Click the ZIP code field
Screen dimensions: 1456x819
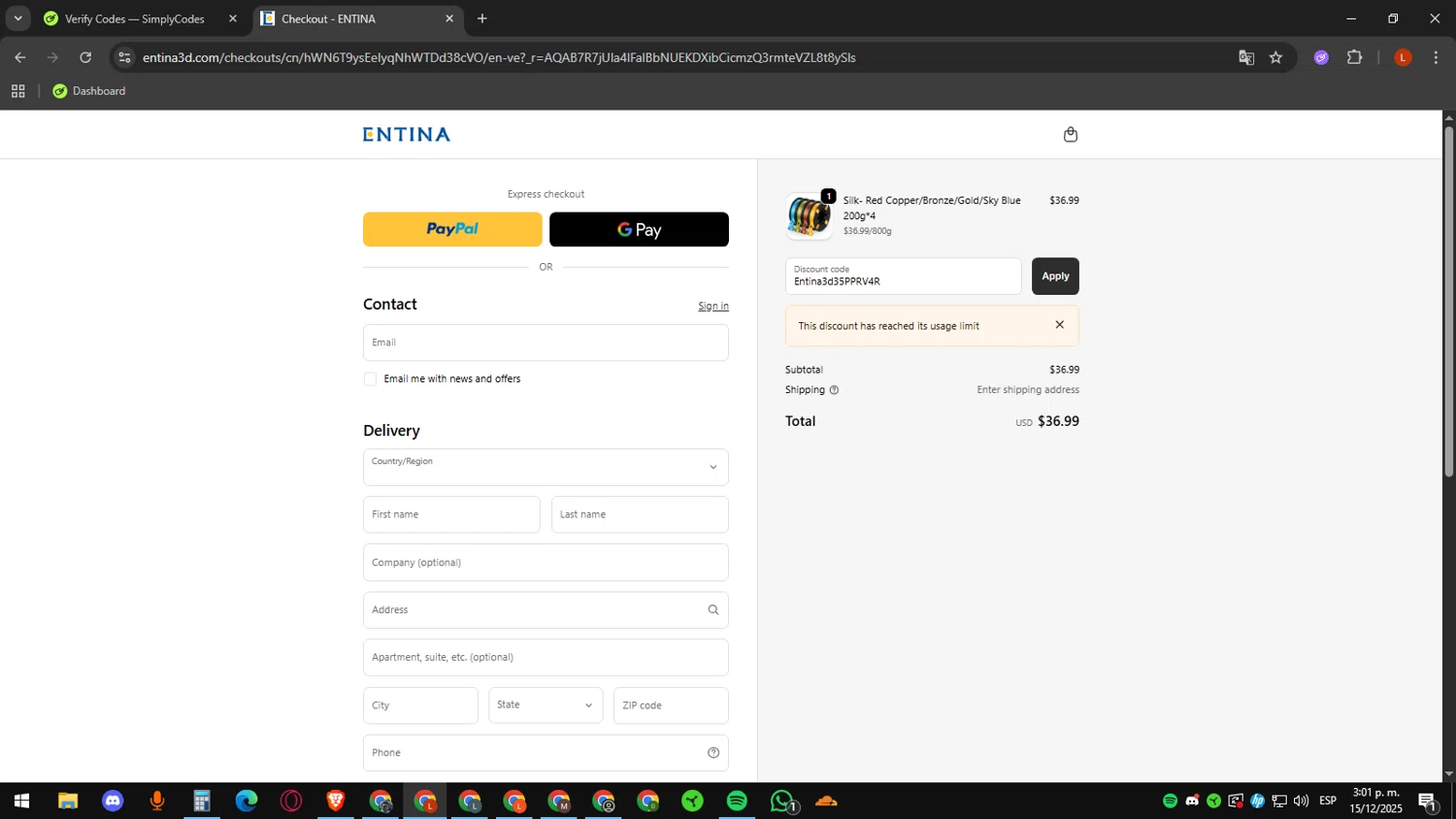pyautogui.click(x=671, y=705)
